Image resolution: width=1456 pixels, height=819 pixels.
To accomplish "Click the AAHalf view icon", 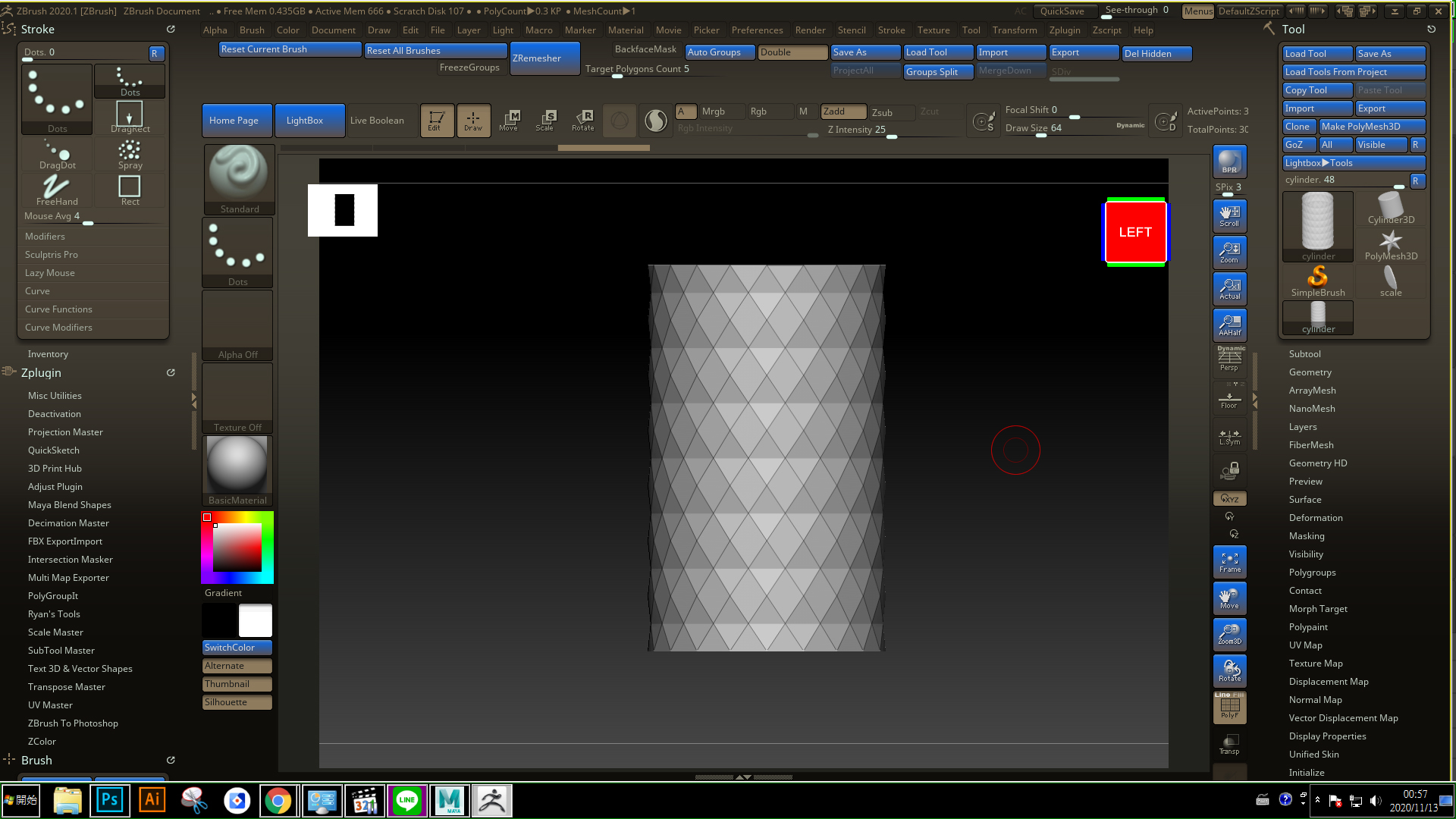I will [1229, 325].
